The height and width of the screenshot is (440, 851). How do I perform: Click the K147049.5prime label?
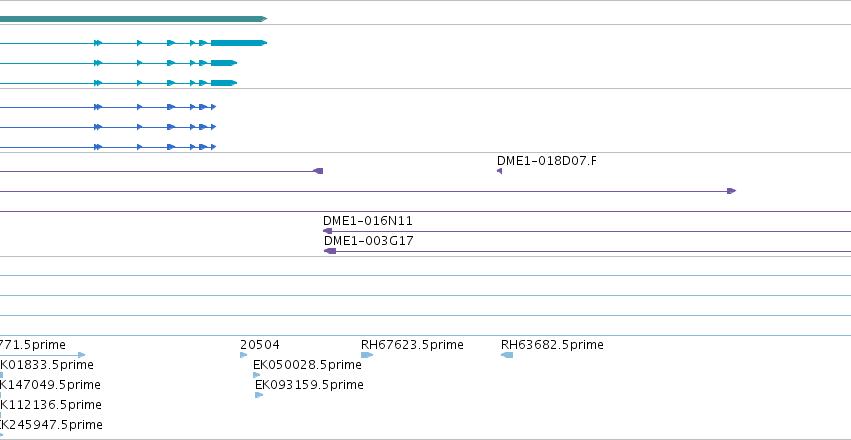50,385
